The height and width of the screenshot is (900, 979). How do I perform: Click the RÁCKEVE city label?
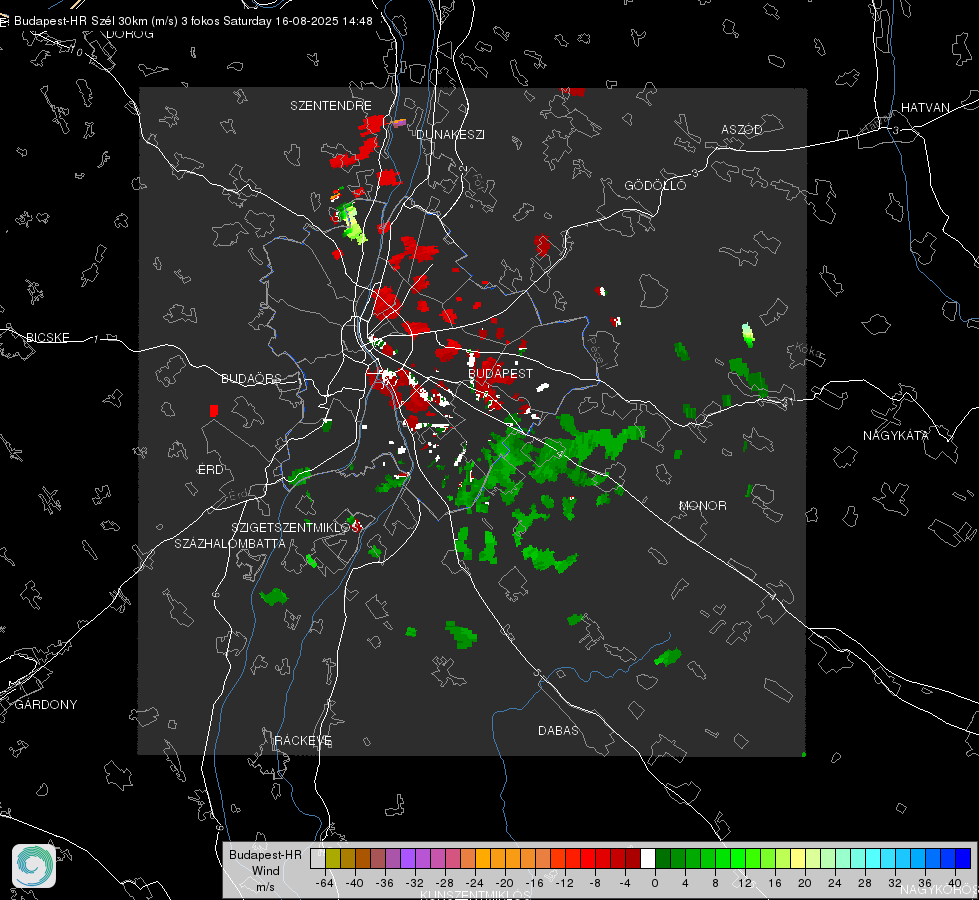(303, 740)
